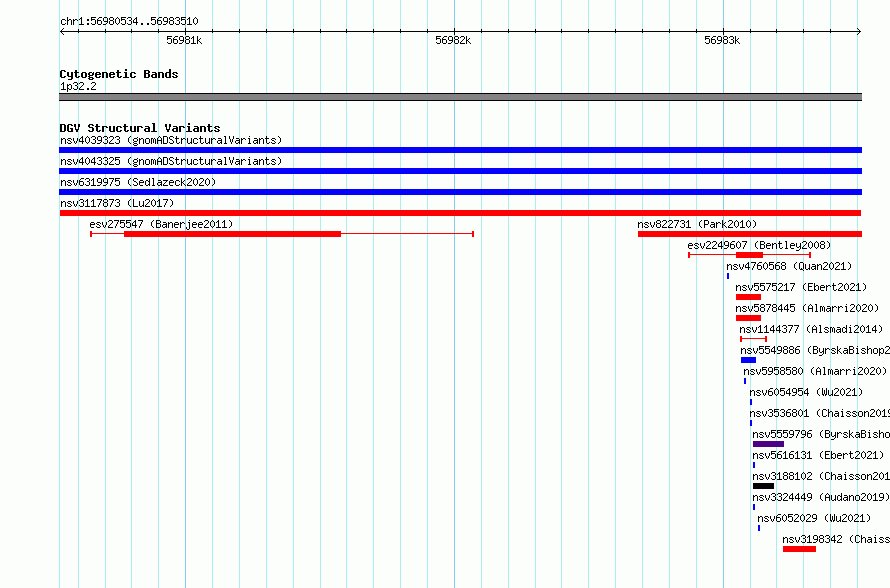The image size is (890, 588).
Task: Select the nsv3188102 black variant bar
Action: [763, 486]
